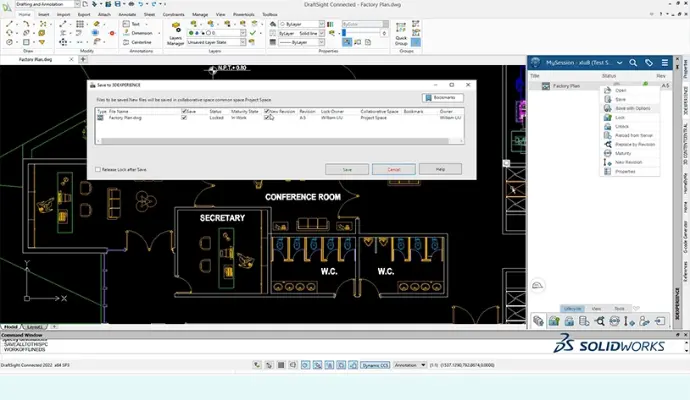Toggle the Save column header checkbox
Viewport: 690px width, 400px height.
pyautogui.click(x=184, y=111)
